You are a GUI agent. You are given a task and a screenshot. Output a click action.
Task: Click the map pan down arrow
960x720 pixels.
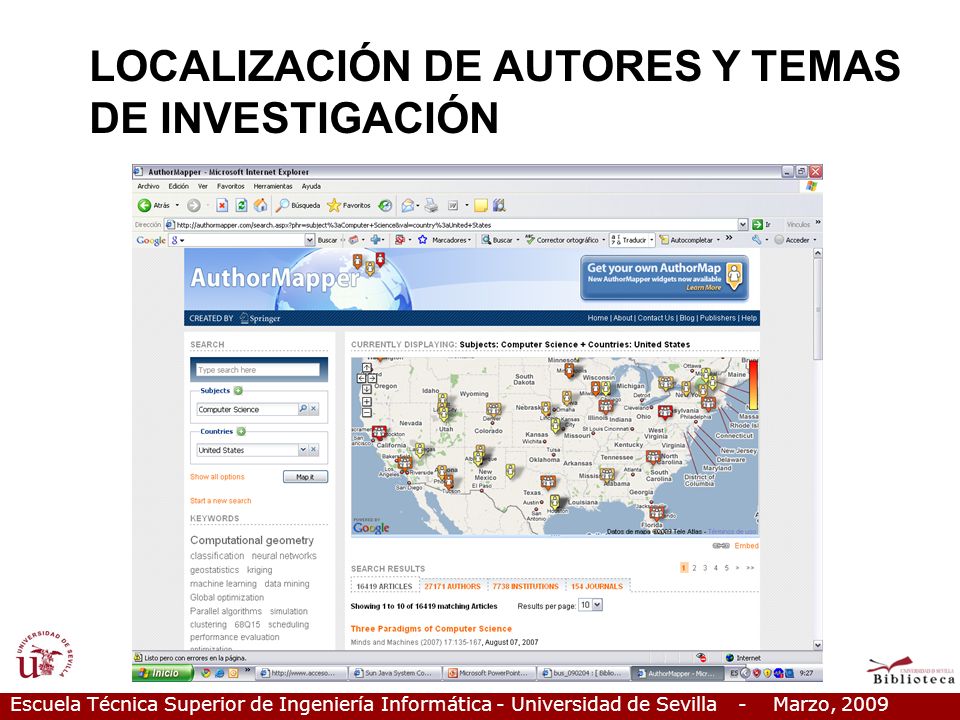[367, 389]
